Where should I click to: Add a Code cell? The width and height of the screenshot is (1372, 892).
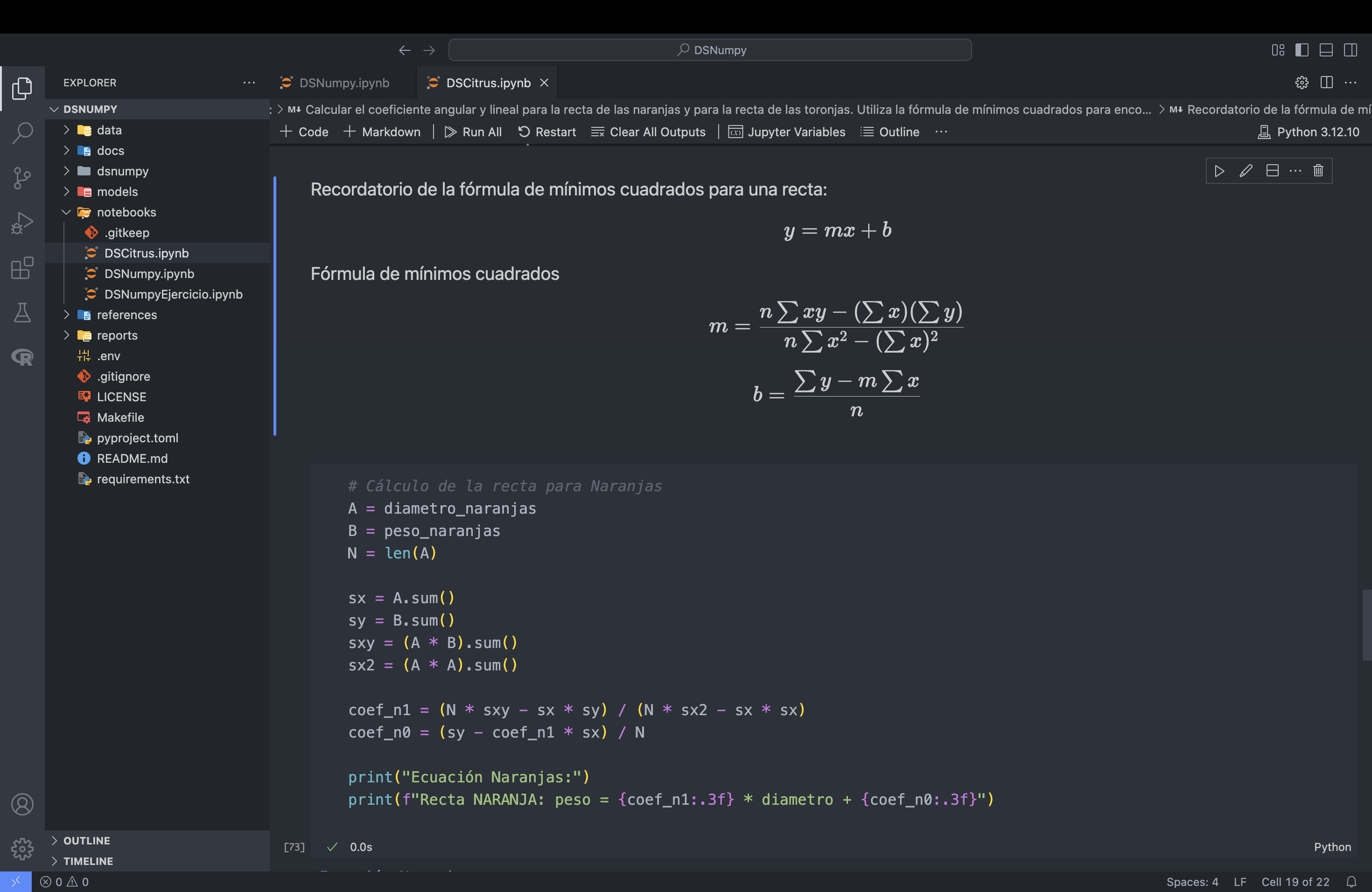tap(304, 132)
